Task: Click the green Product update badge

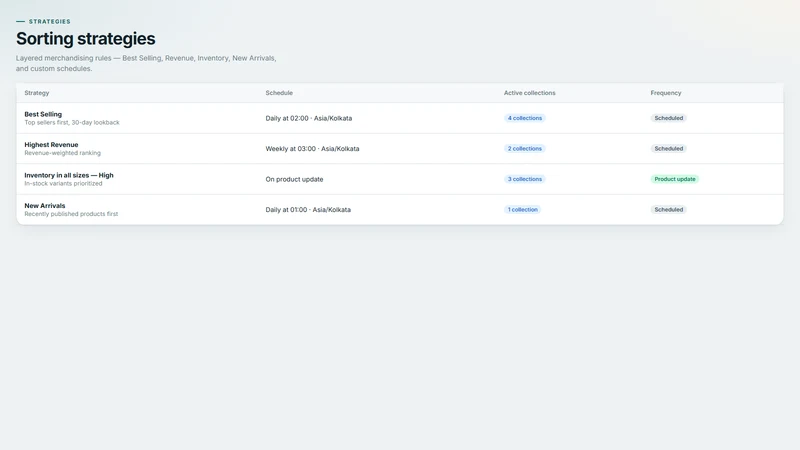Action: (674, 179)
